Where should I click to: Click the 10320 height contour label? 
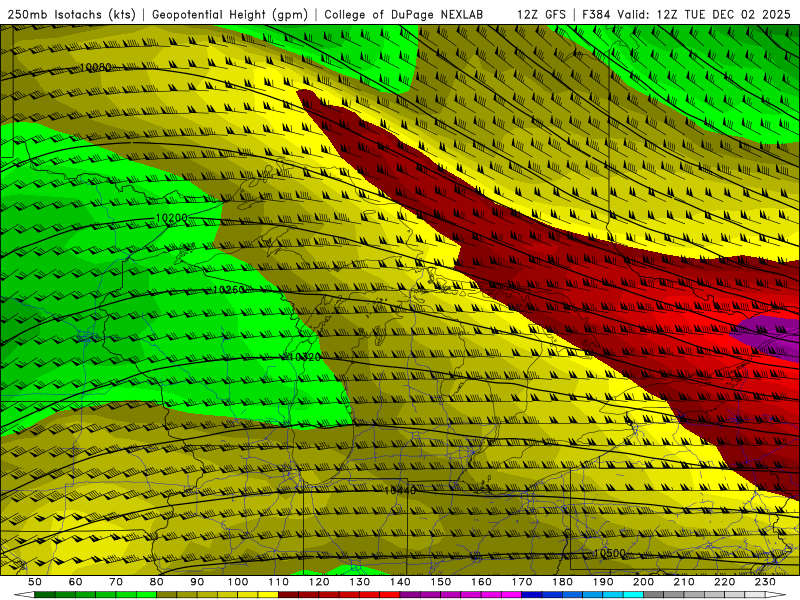pyautogui.click(x=305, y=357)
